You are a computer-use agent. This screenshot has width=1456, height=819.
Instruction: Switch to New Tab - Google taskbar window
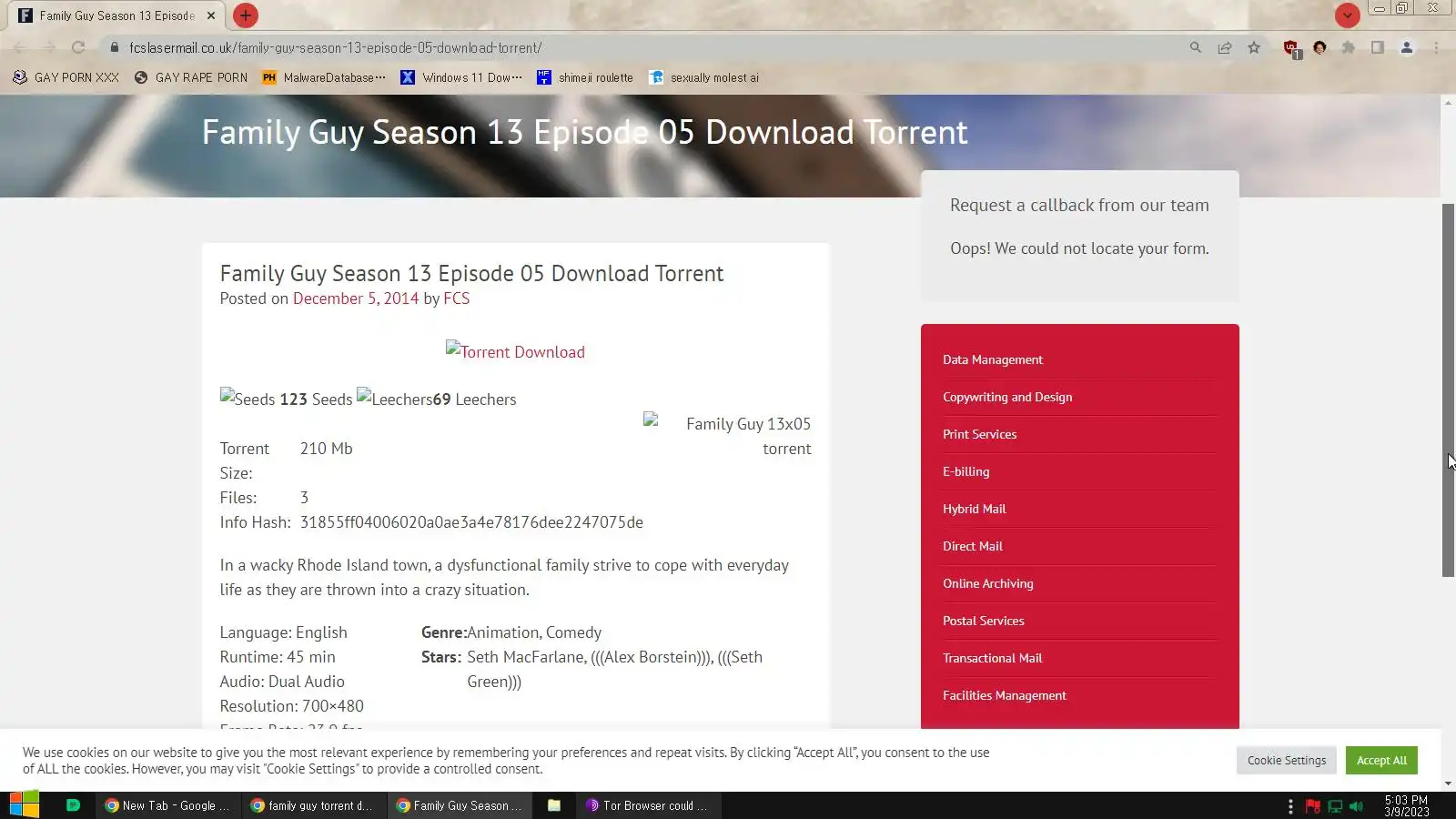pos(168,805)
